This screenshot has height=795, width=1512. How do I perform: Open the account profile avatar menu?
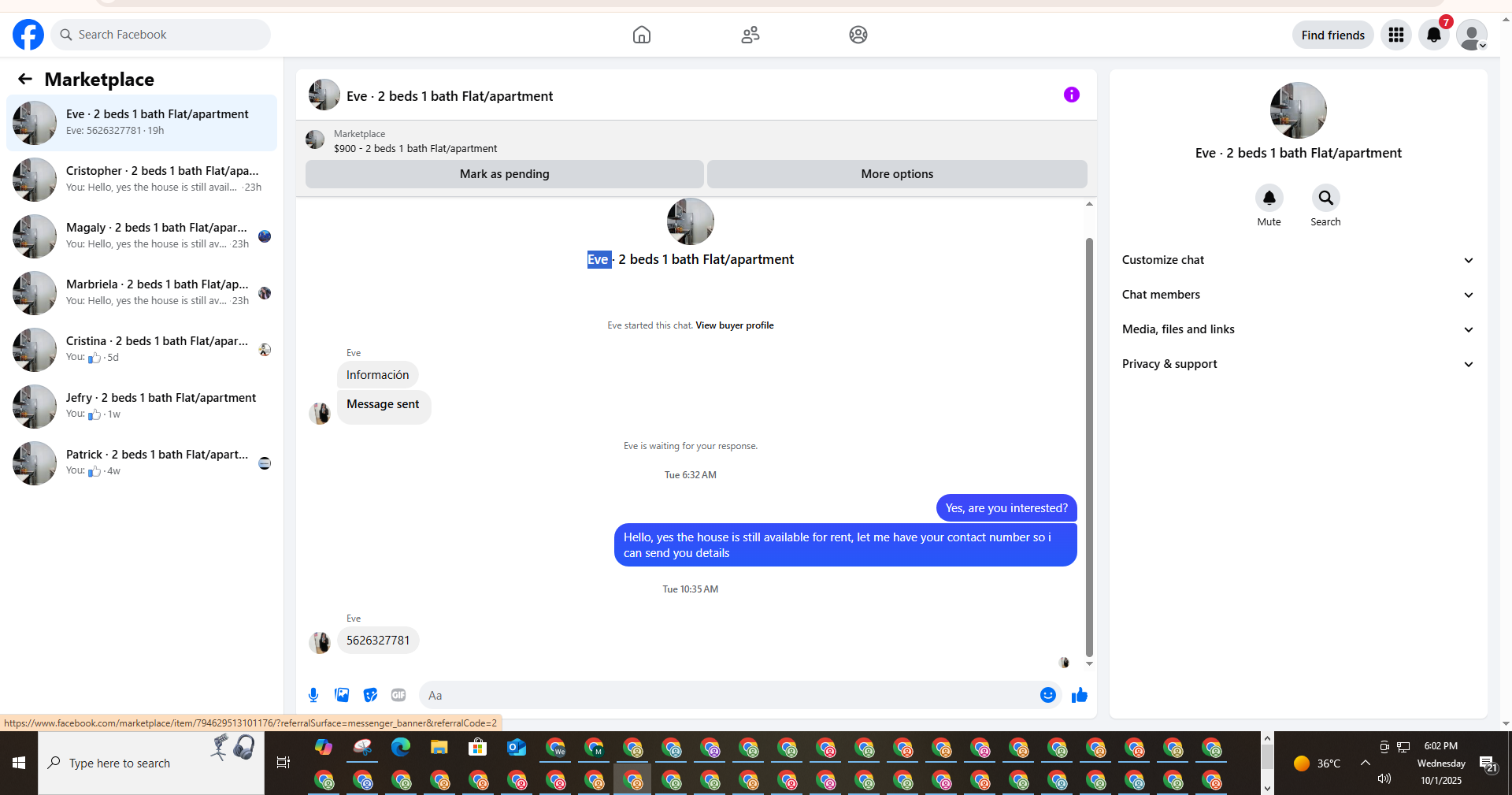(1471, 35)
